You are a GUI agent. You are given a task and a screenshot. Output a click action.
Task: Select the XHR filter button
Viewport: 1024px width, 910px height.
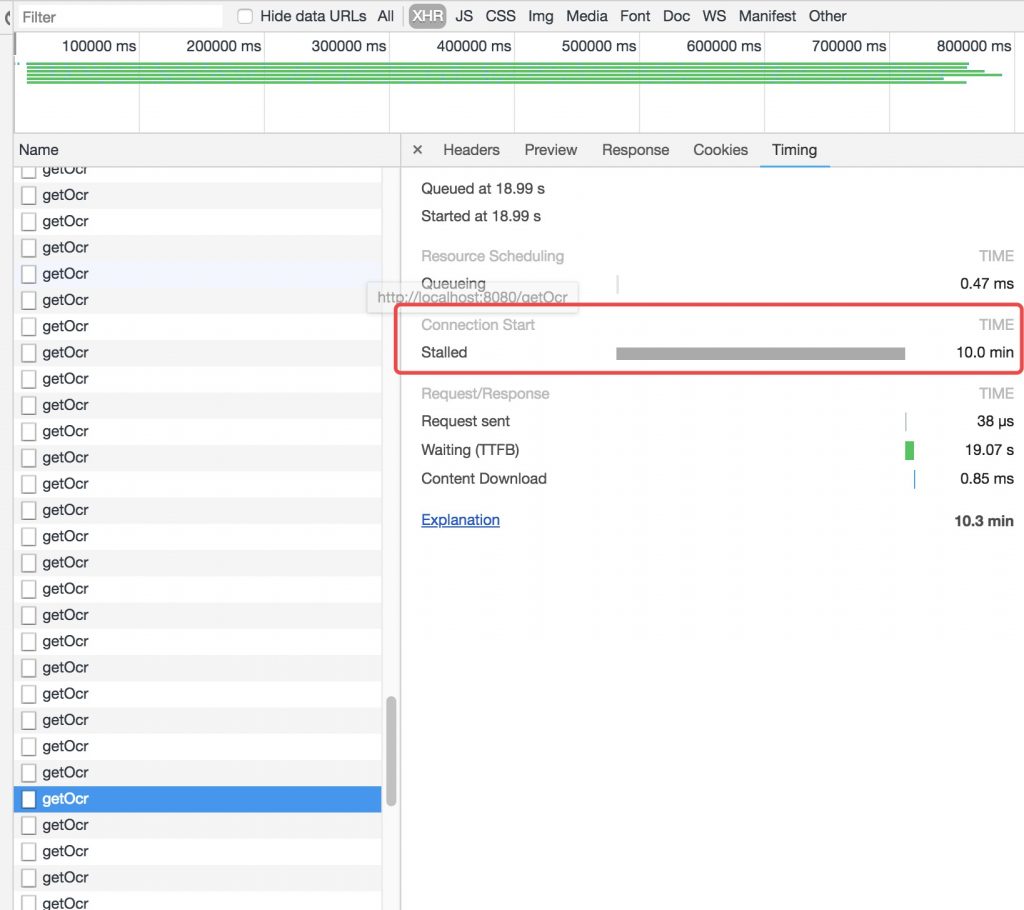427,16
